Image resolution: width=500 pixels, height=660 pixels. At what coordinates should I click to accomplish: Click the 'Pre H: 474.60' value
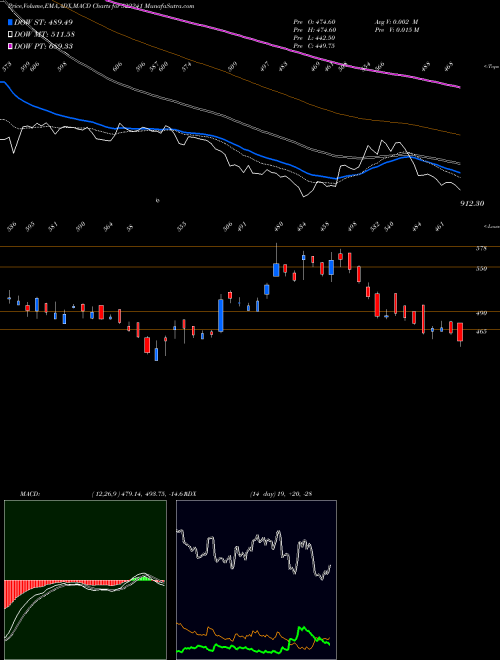click(314, 30)
